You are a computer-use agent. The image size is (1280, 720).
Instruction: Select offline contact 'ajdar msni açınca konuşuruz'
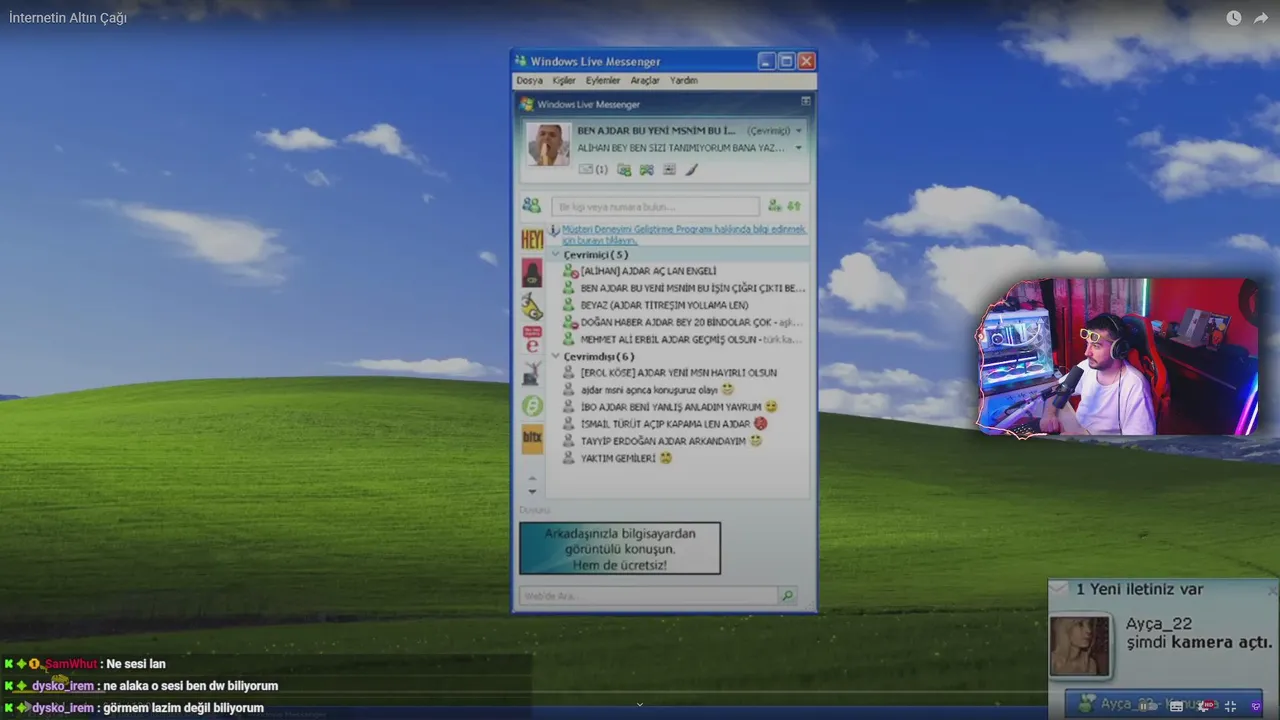649,390
